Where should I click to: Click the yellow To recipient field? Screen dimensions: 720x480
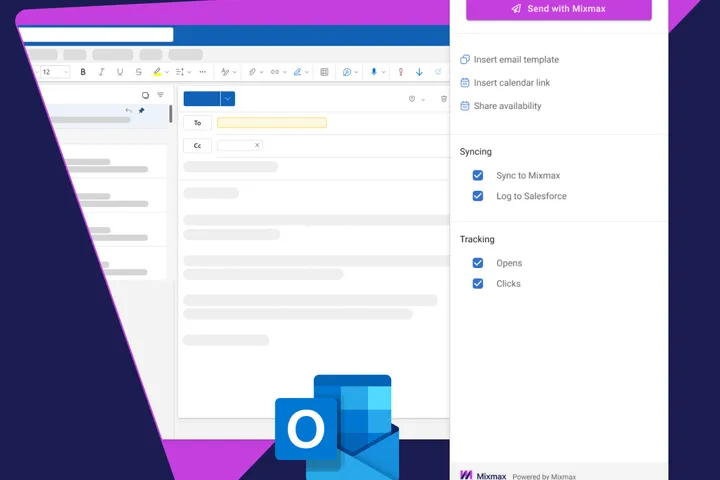[x=272, y=123]
